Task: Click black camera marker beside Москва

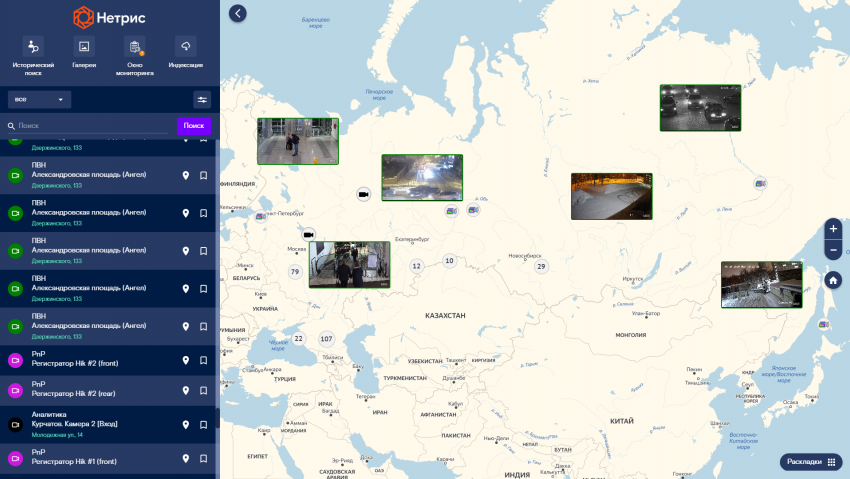Action: [308, 235]
